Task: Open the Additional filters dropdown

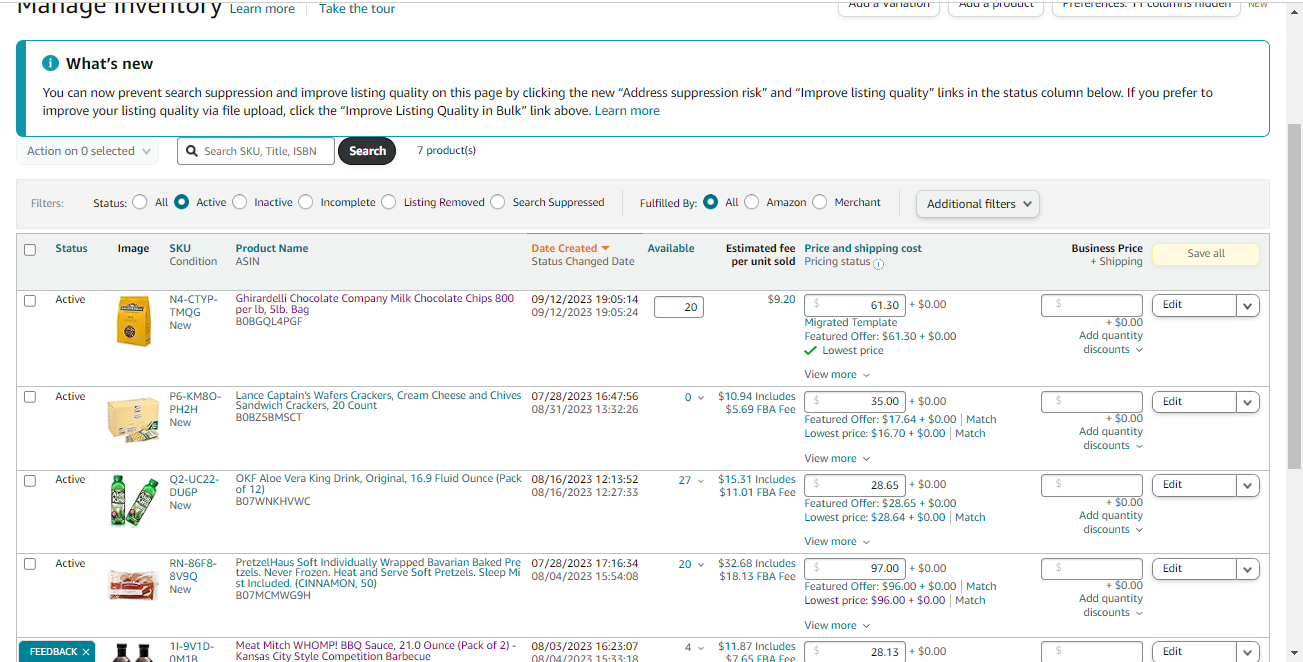Action: pos(977,204)
